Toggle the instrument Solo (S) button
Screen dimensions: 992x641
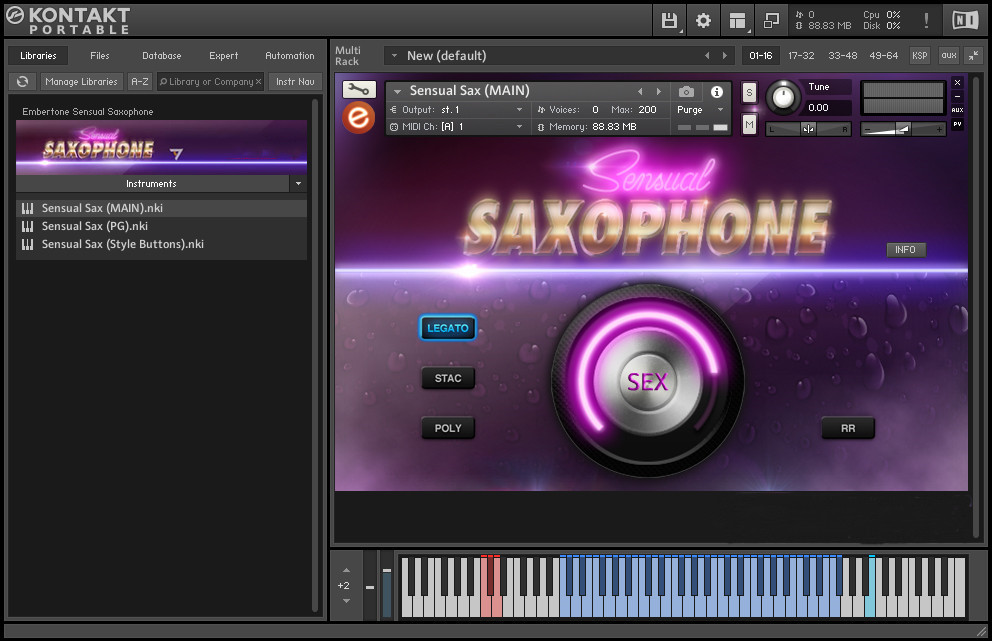pos(749,93)
